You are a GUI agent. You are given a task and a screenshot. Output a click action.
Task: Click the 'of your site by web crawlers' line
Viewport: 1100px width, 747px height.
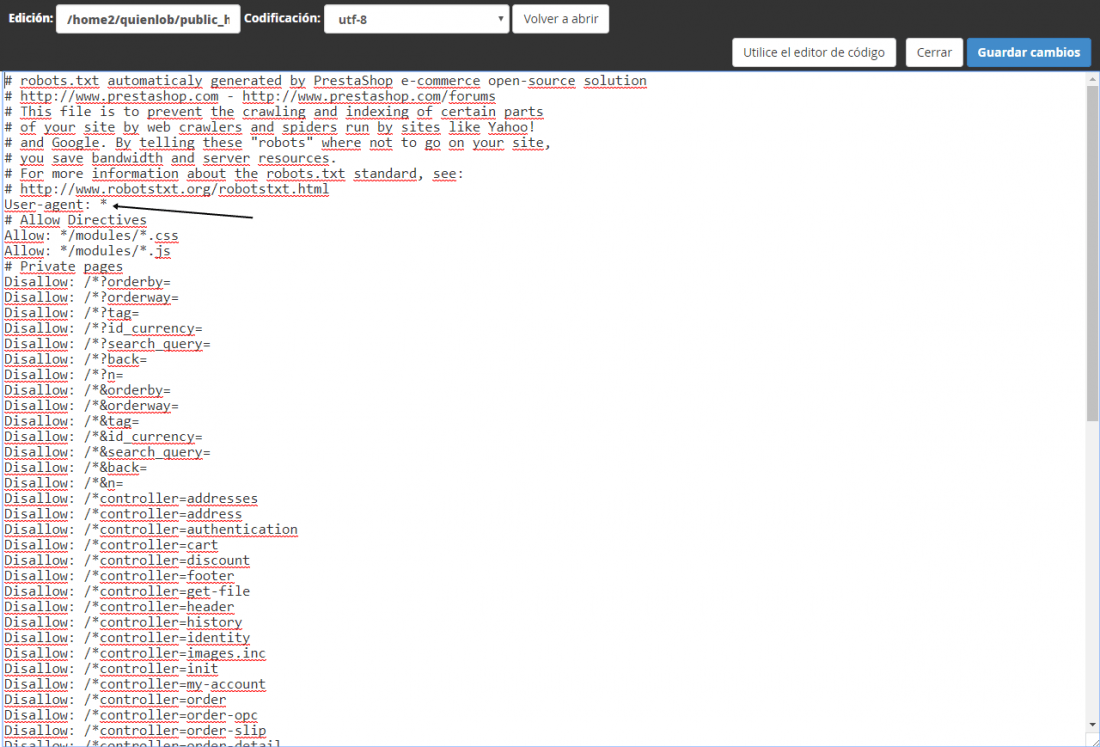coord(270,128)
